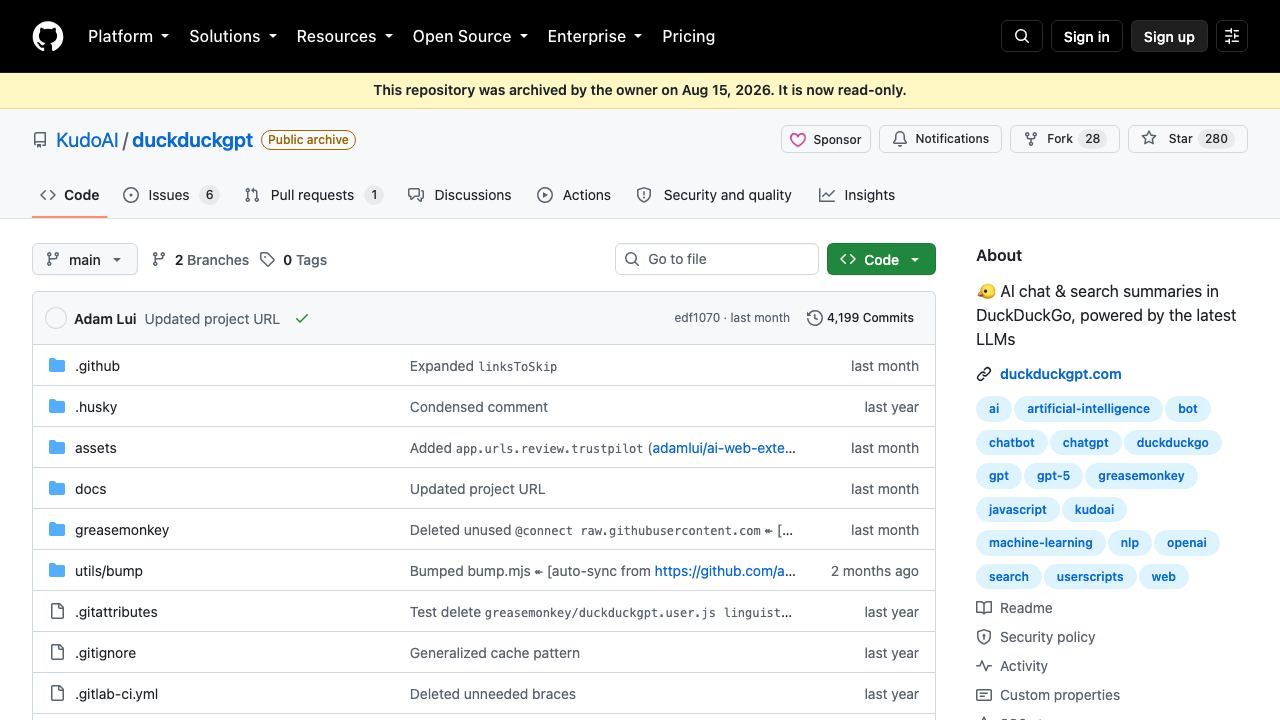The width and height of the screenshot is (1280, 720).
Task: Click the machine-learning topic tag
Action: [1041, 543]
